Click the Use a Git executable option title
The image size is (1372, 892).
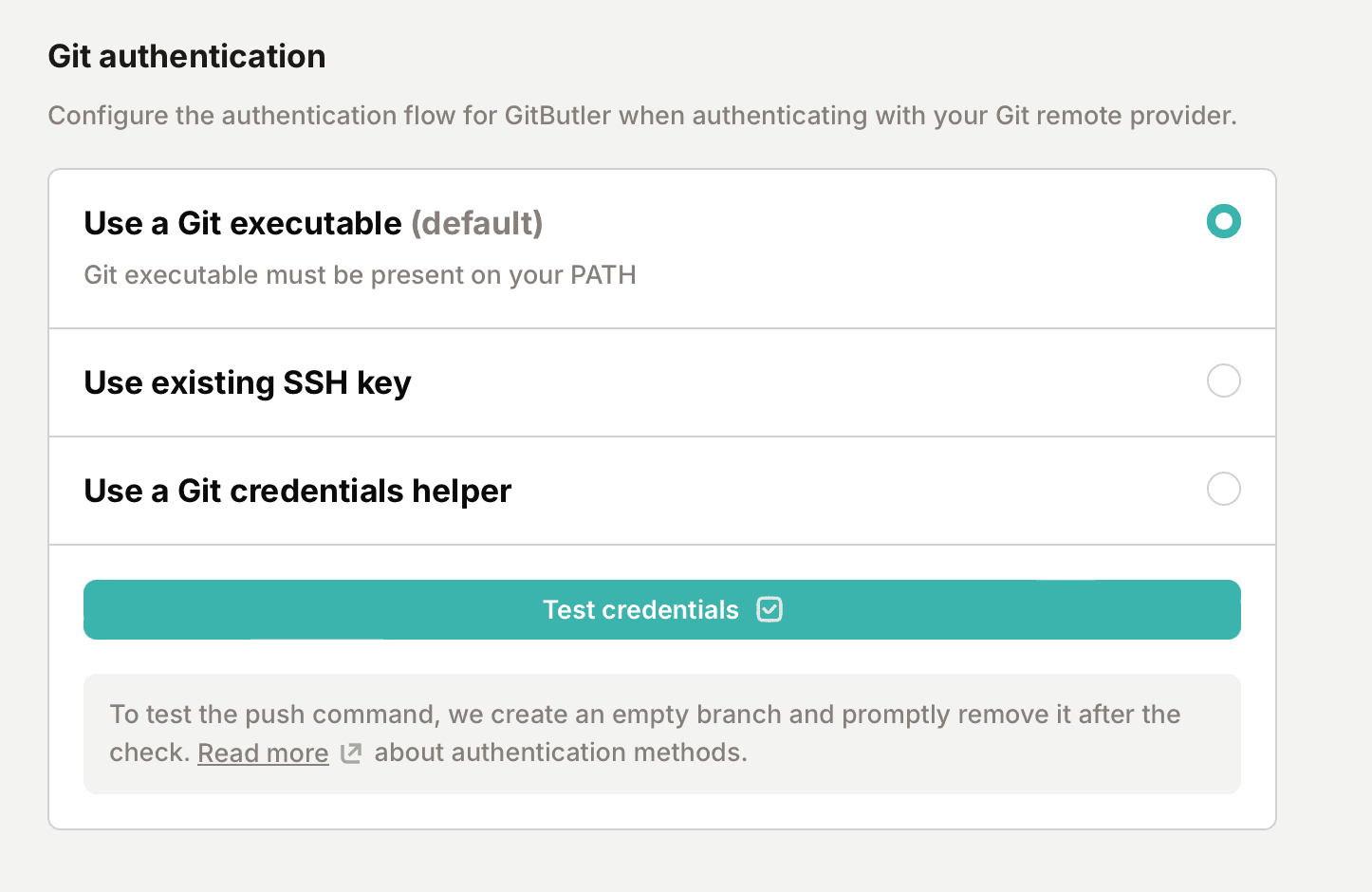click(243, 223)
